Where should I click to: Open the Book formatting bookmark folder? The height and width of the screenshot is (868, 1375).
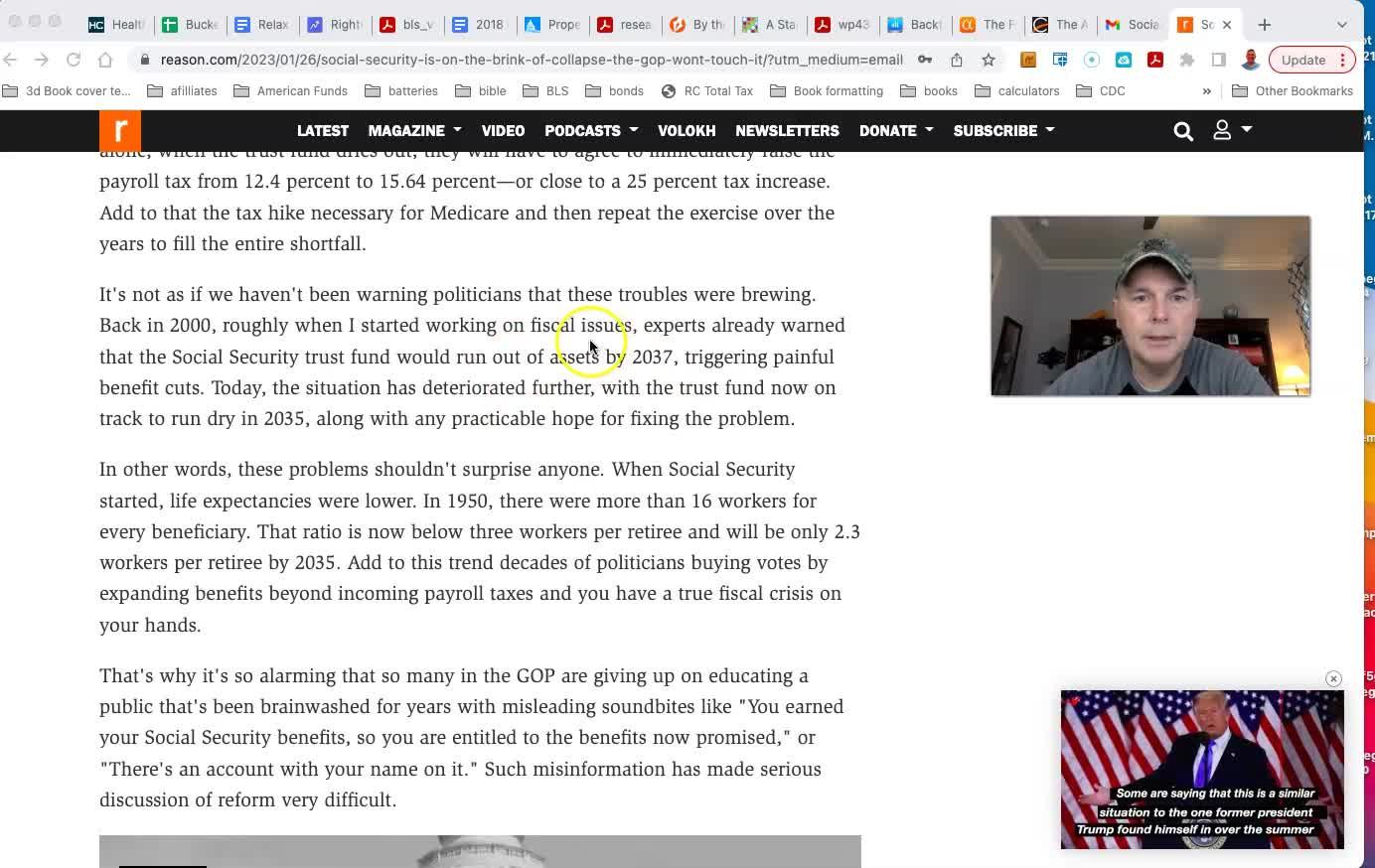click(x=827, y=91)
